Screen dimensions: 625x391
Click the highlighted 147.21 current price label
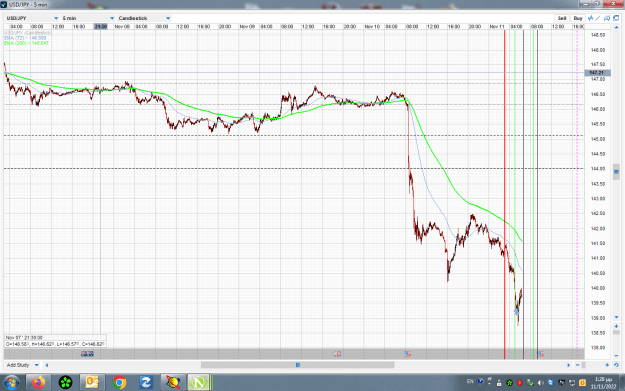click(597, 73)
